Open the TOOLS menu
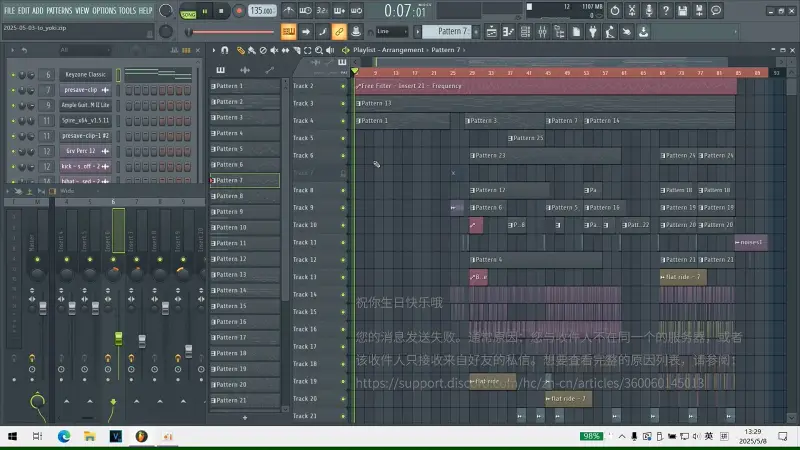 (x=128, y=10)
